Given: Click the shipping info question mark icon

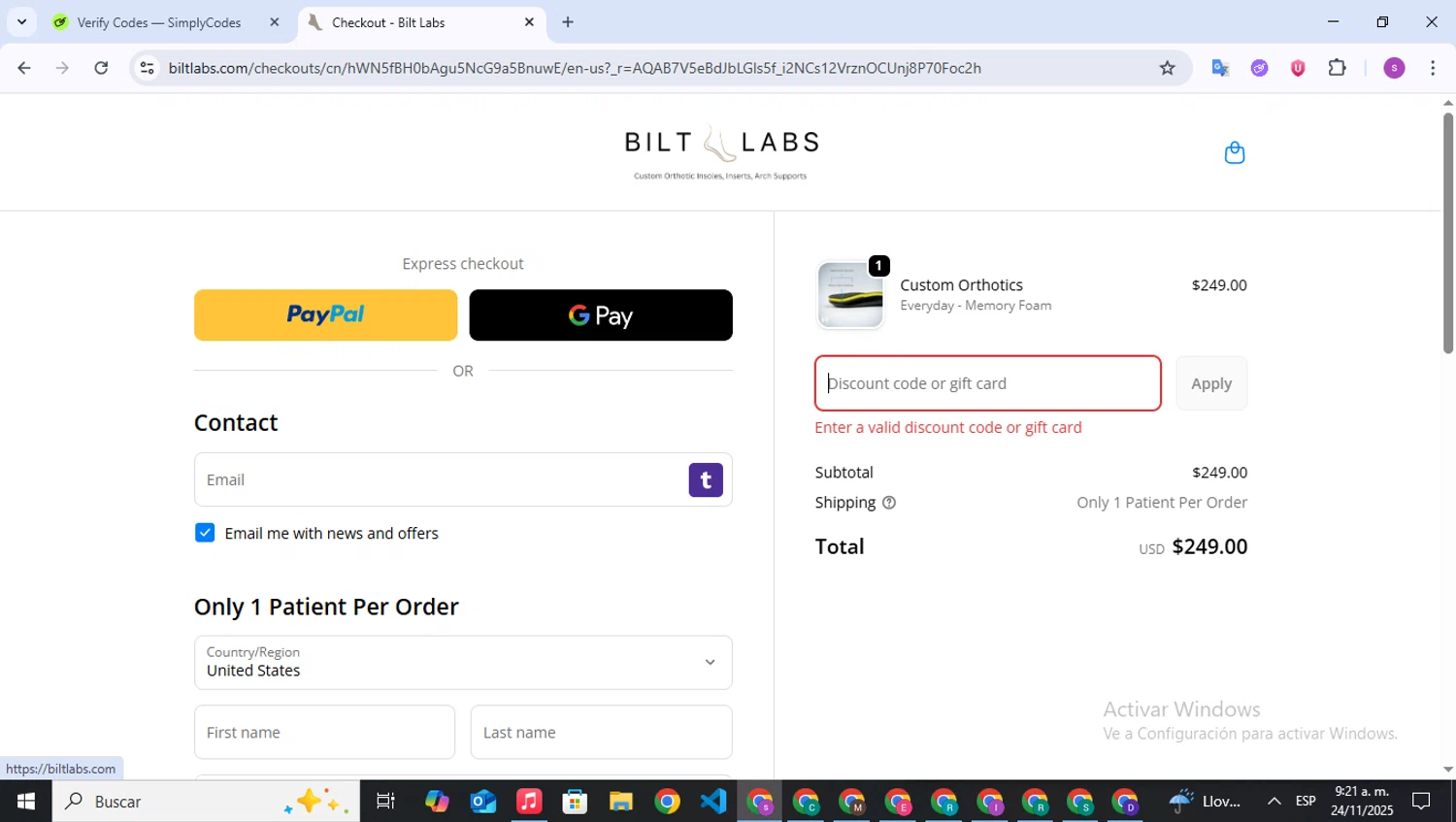Looking at the screenshot, I should (x=888, y=502).
